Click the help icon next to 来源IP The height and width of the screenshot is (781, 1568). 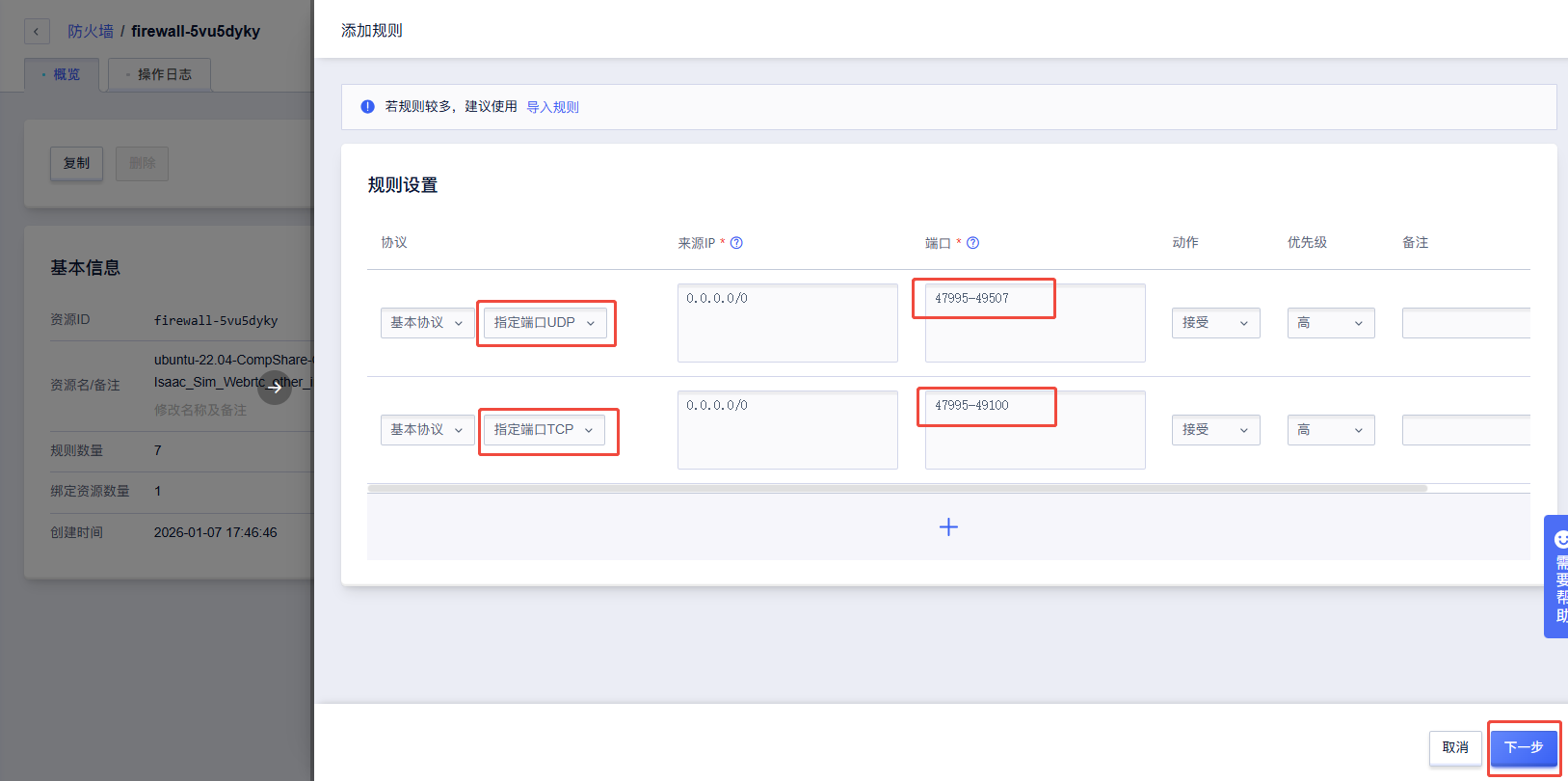736,243
